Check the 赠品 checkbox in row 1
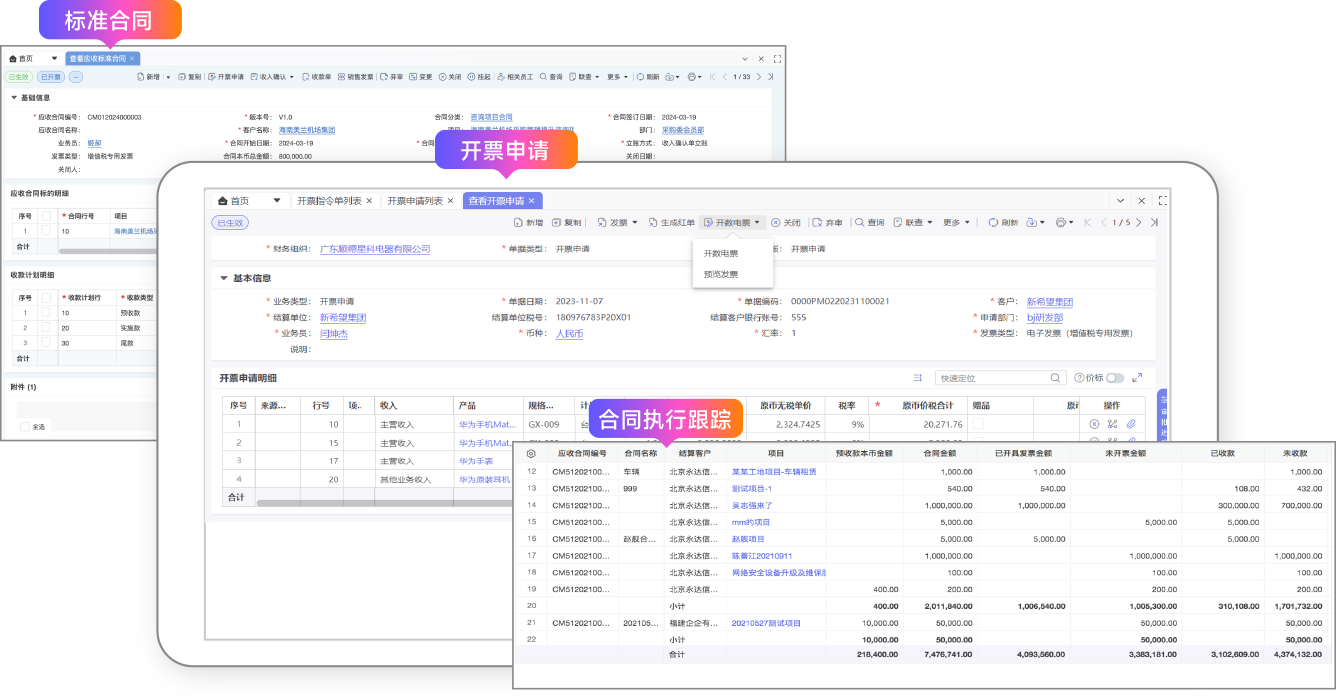Image resolution: width=1336 pixels, height=699 pixels. point(978,424)
